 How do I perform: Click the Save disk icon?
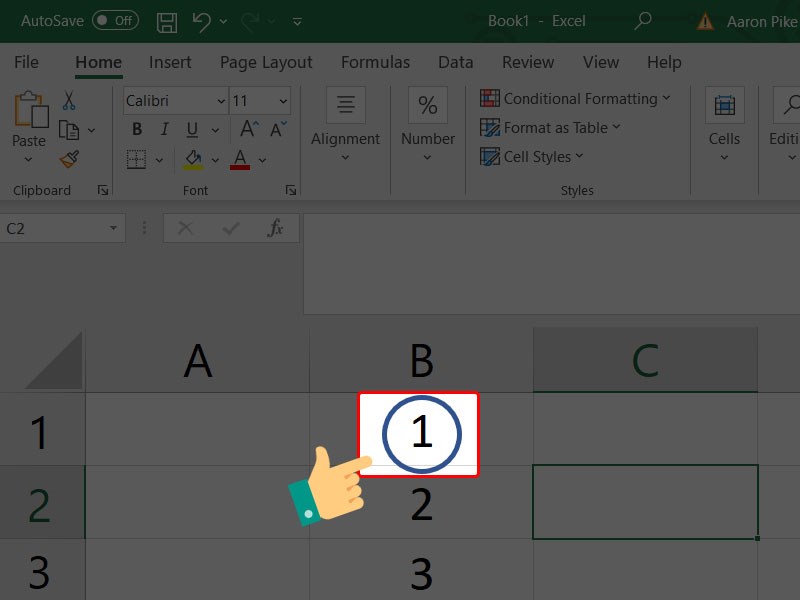pyautogui.click(x=167, y=21)
